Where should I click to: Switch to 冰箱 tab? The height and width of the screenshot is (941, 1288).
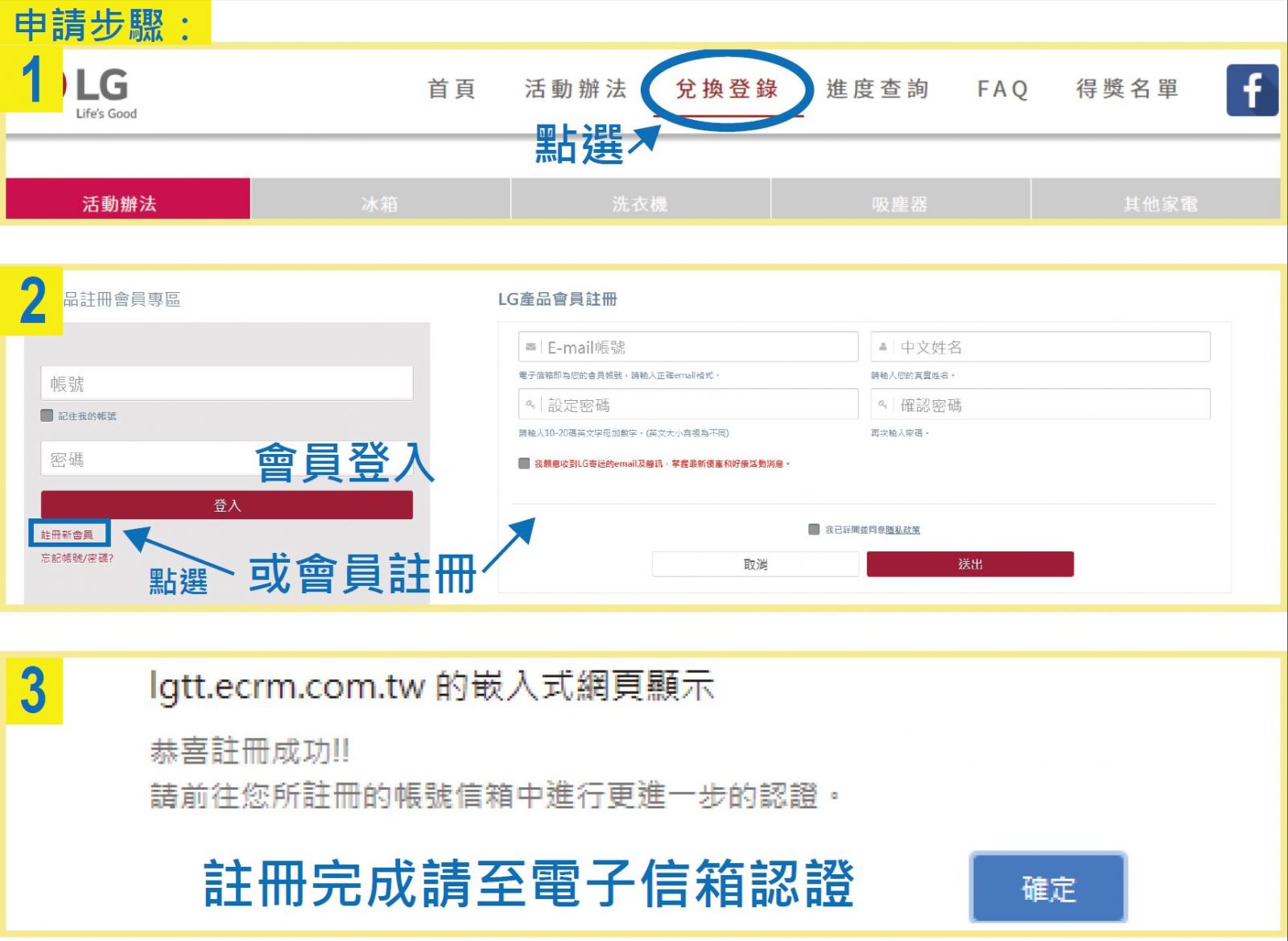pos(380,199)
